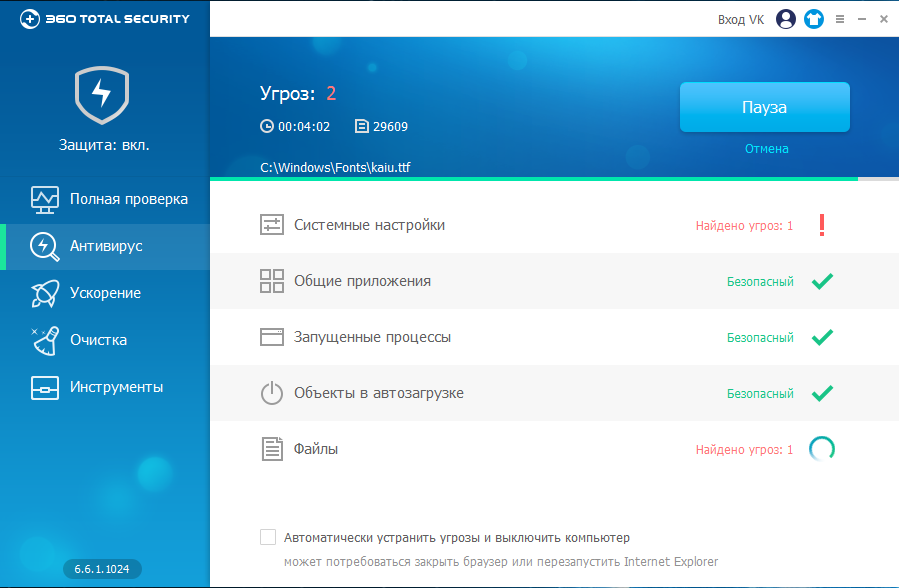Click the version number 6.6.1.1024 badge
This screenshot has height=588, width=899.
(x=103, y=569)
